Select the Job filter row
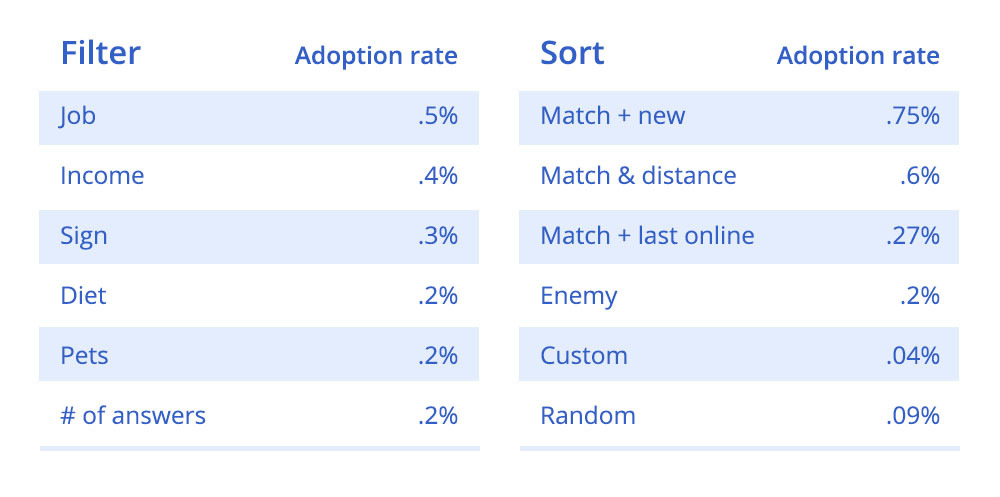The height and width of the screenshot is (497, 1000). coord(259,118)
